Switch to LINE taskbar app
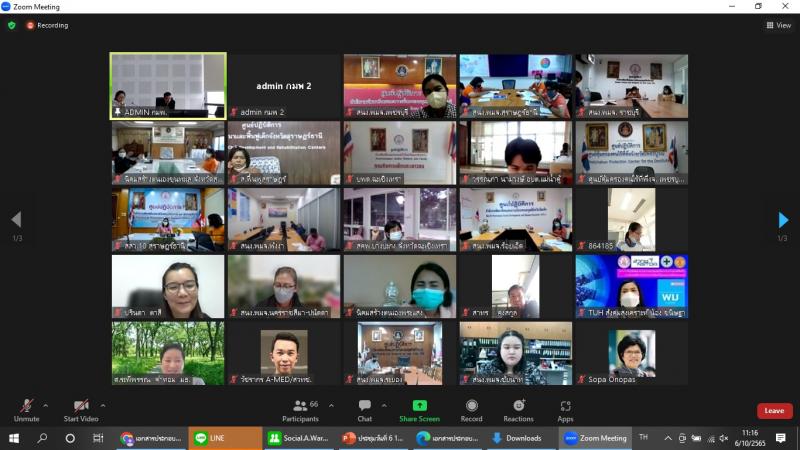Image resolution: width=800 pixels, height=450 pixels. [x=225, y=438]
